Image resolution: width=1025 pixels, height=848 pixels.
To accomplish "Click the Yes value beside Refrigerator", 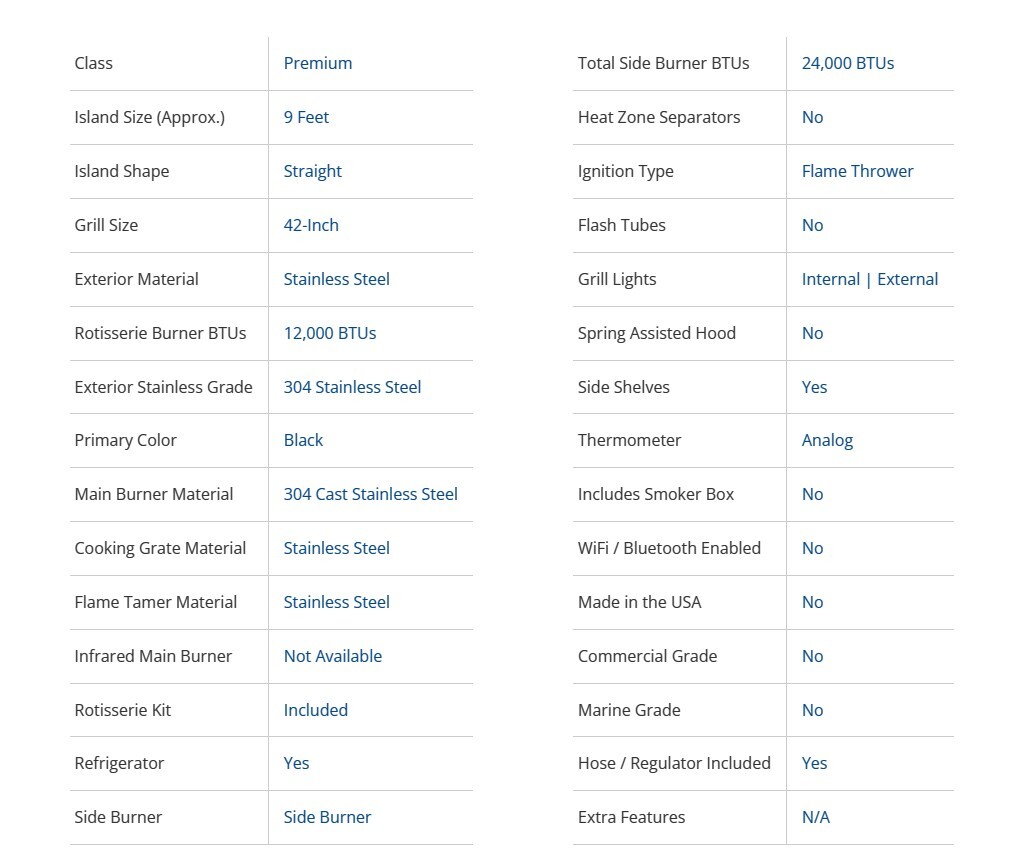I will tap(296, 763).
